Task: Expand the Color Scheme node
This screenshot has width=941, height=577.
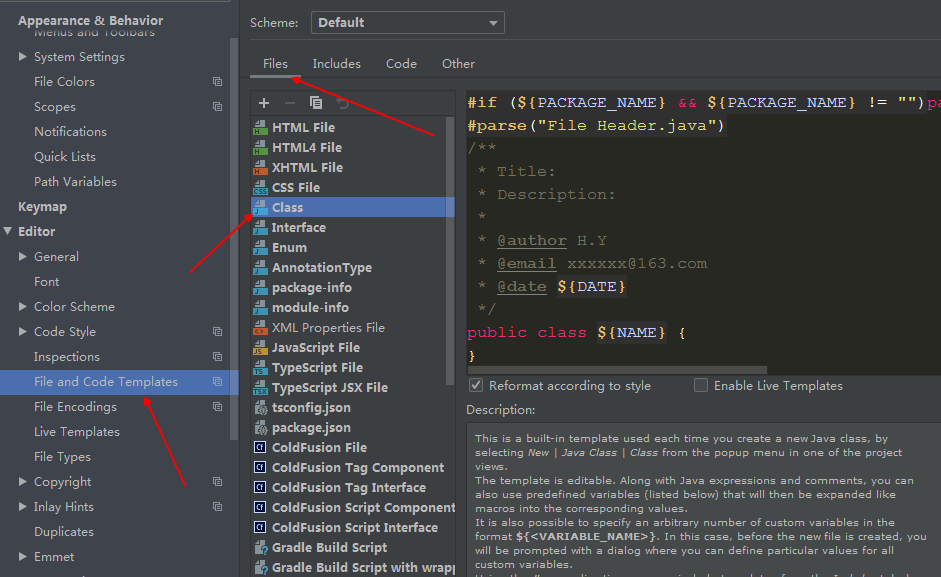Action: pos(23,306)
